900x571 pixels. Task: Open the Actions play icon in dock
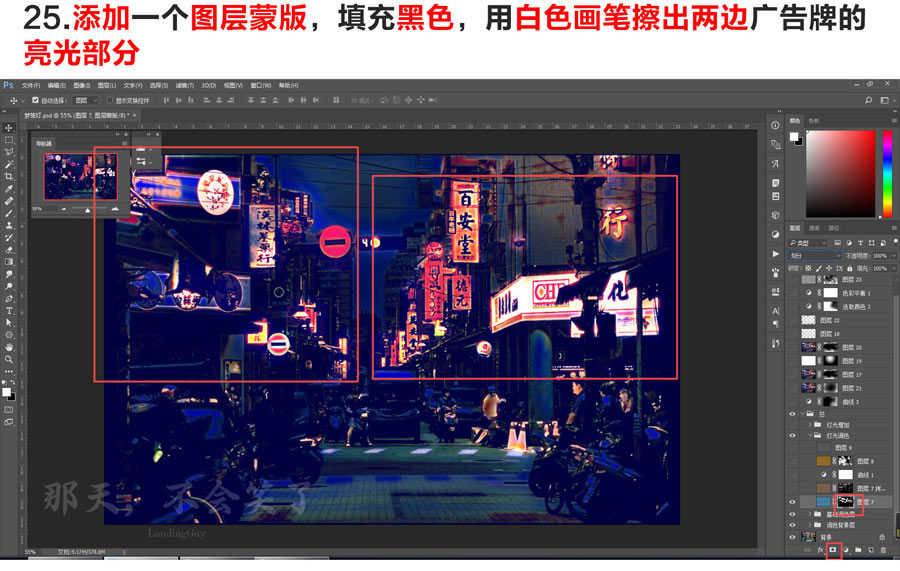(x=775, y=253)
